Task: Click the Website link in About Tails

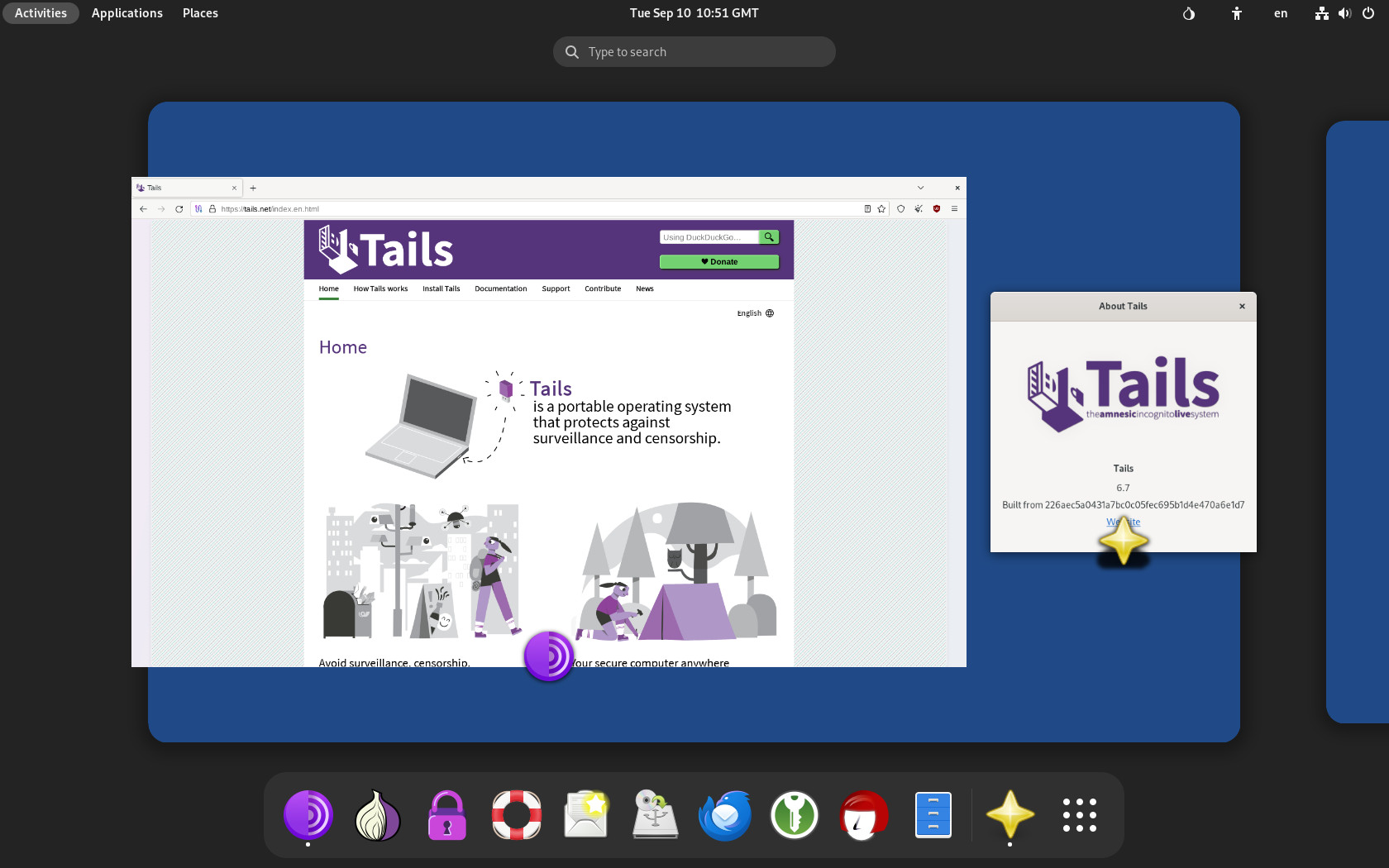Action: [1123, 522]
